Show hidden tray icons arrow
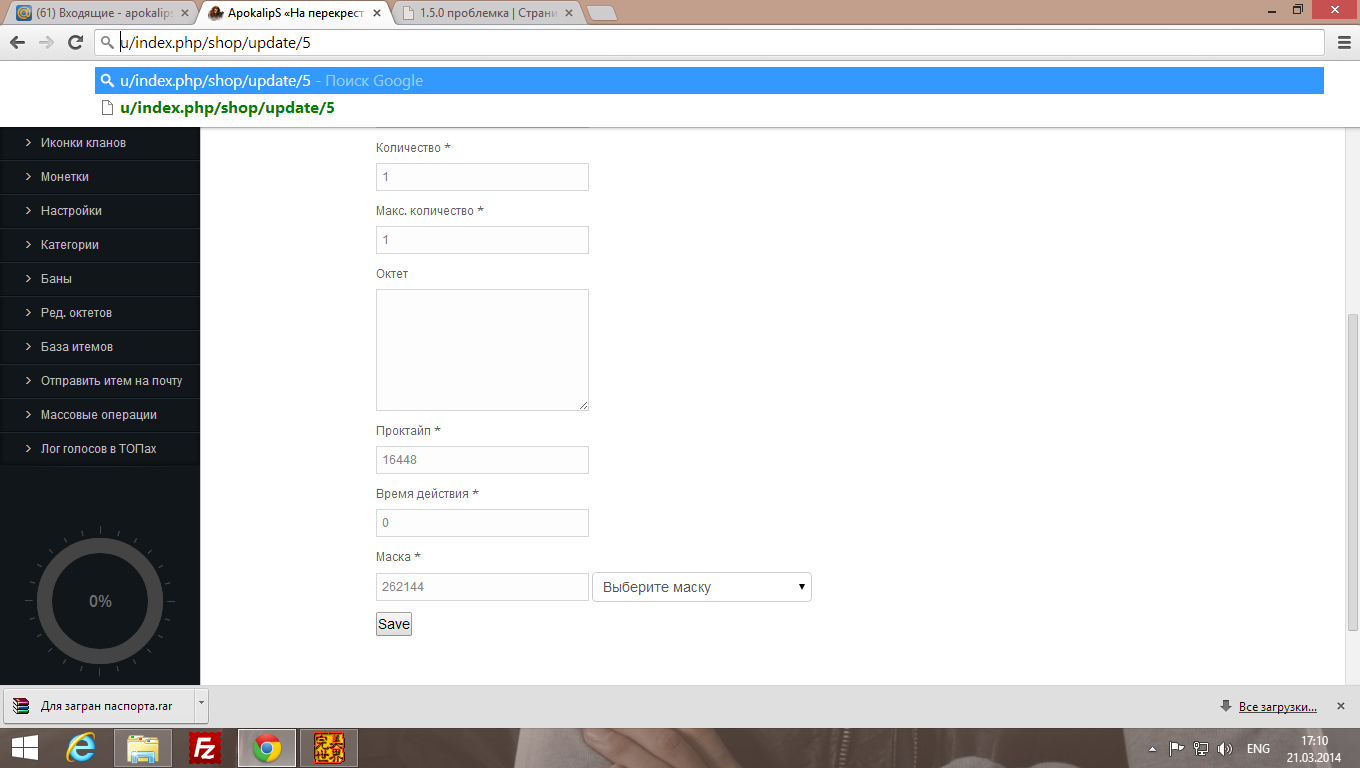The image size is (1360, 768). click(x=1152, y=749)
